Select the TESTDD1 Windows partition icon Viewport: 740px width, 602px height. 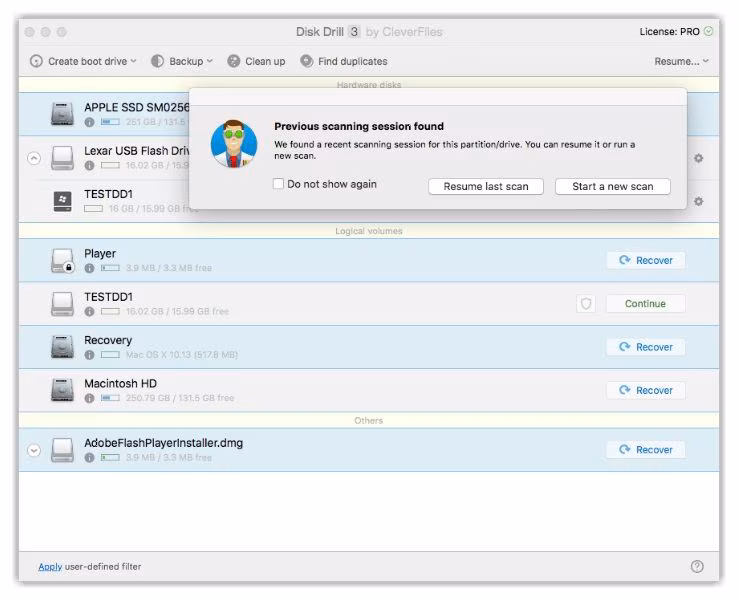(x=62, y=201)
